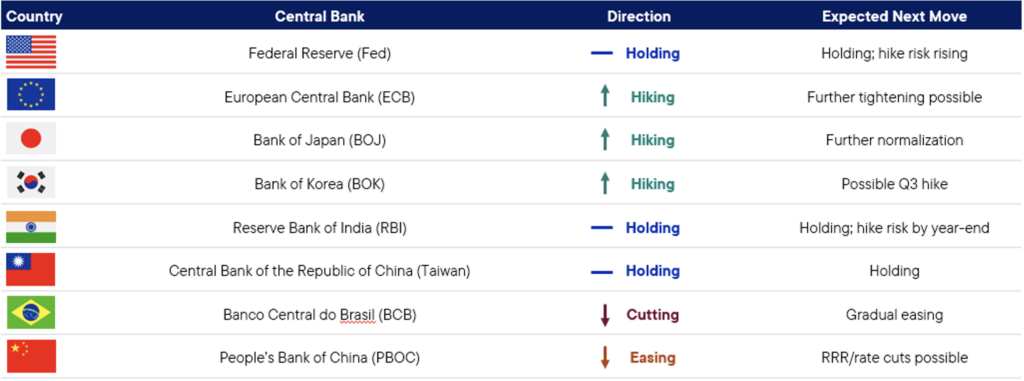This screenshot has width=1024, height=381.
Task: Select the China flag icon
Action: [31, 357]
